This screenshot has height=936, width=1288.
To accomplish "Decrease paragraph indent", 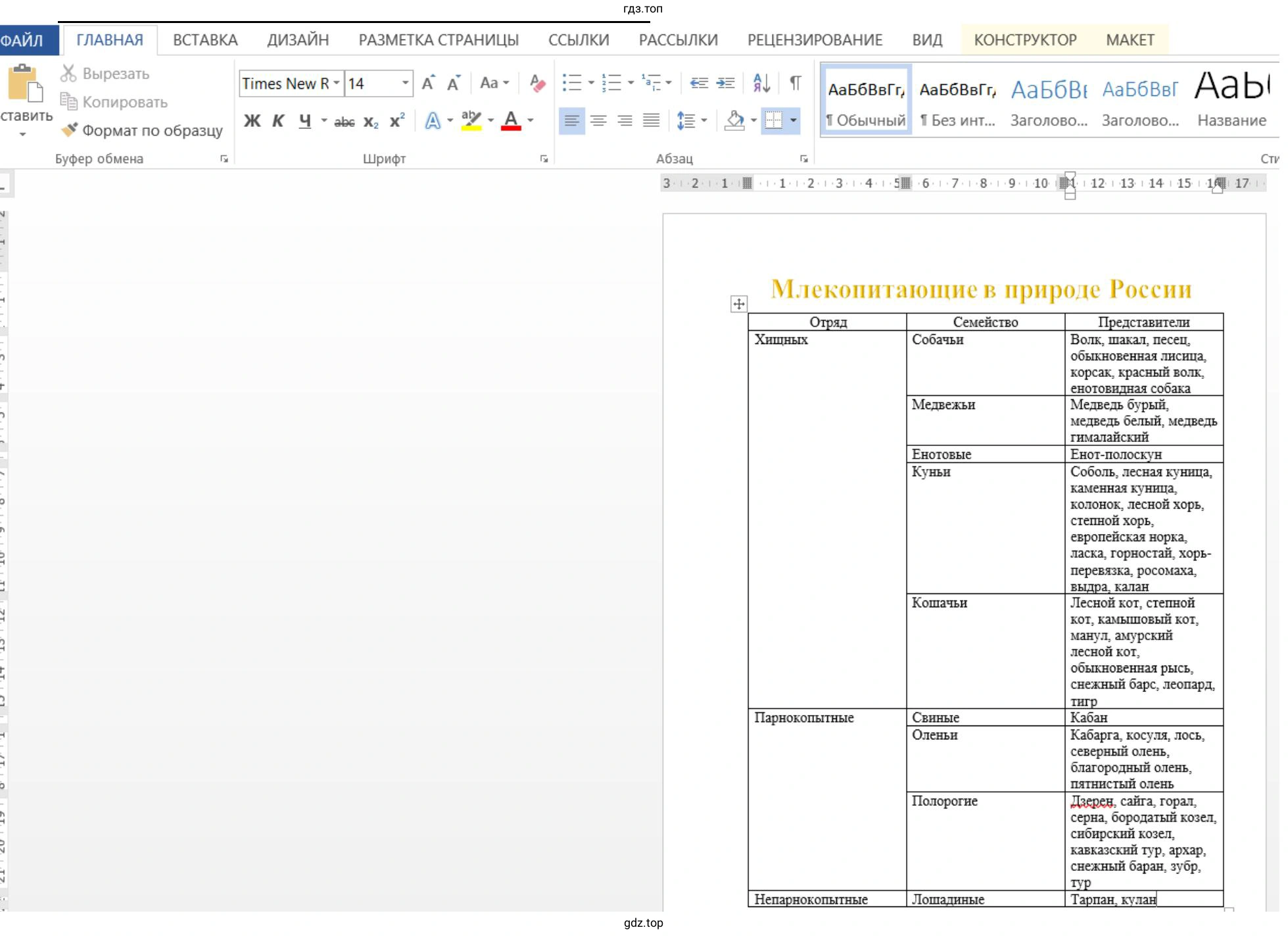I will (x=698, y=83).
